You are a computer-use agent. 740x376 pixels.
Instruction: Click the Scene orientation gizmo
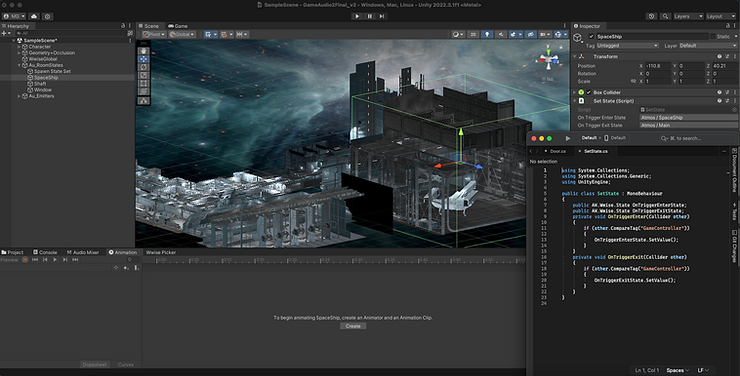click(548, 59)
